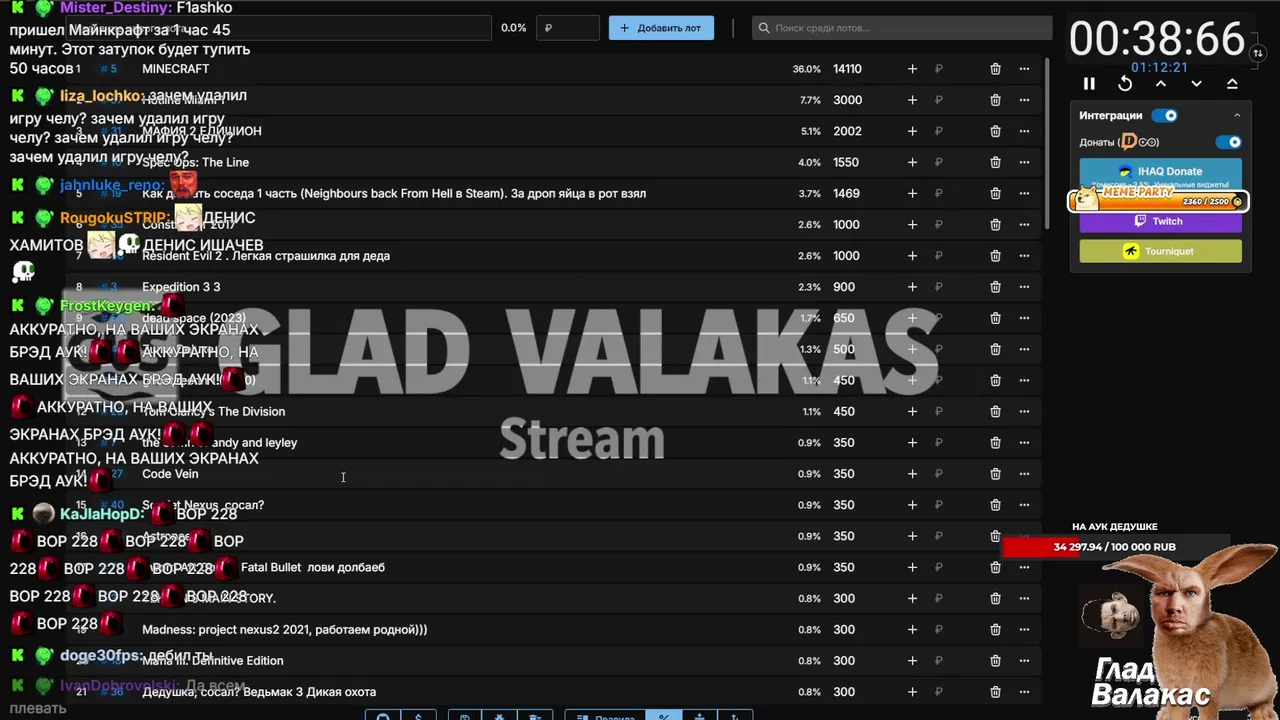
Task: Open the three-dot menu for Spec Ops: The Line
Action: click(x=1024, y=162)
